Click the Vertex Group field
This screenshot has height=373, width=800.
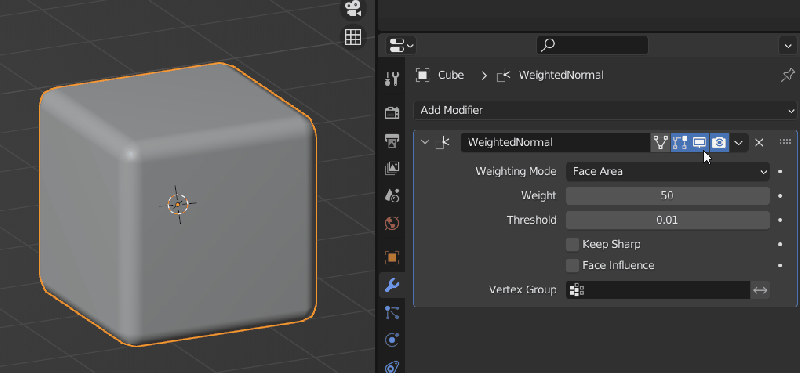click(658, 290)
